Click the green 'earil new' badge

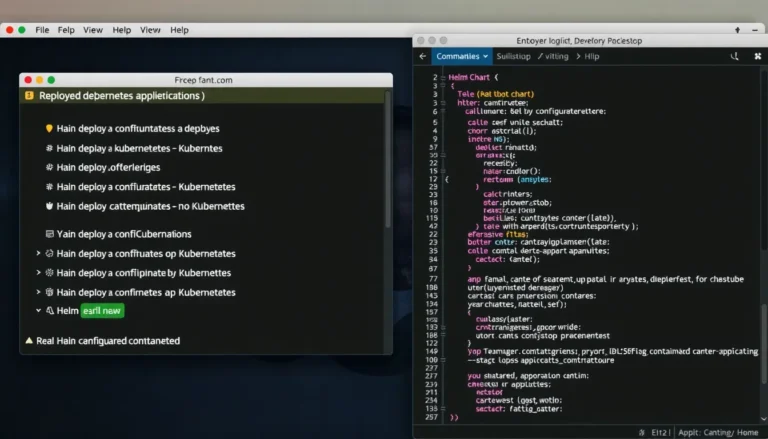click(102, 311)
